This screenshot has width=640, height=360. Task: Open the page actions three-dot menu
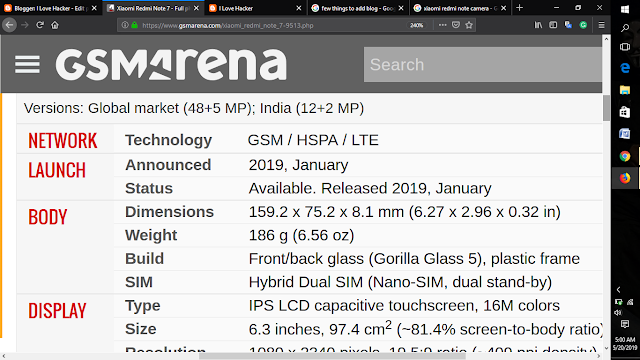click(x=442, y=25)
